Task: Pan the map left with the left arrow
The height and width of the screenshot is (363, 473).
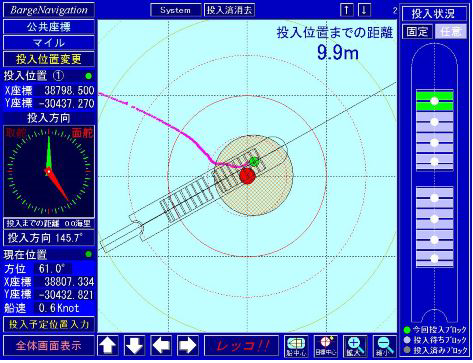Action: pyautogui.click(x=161, y=346)
